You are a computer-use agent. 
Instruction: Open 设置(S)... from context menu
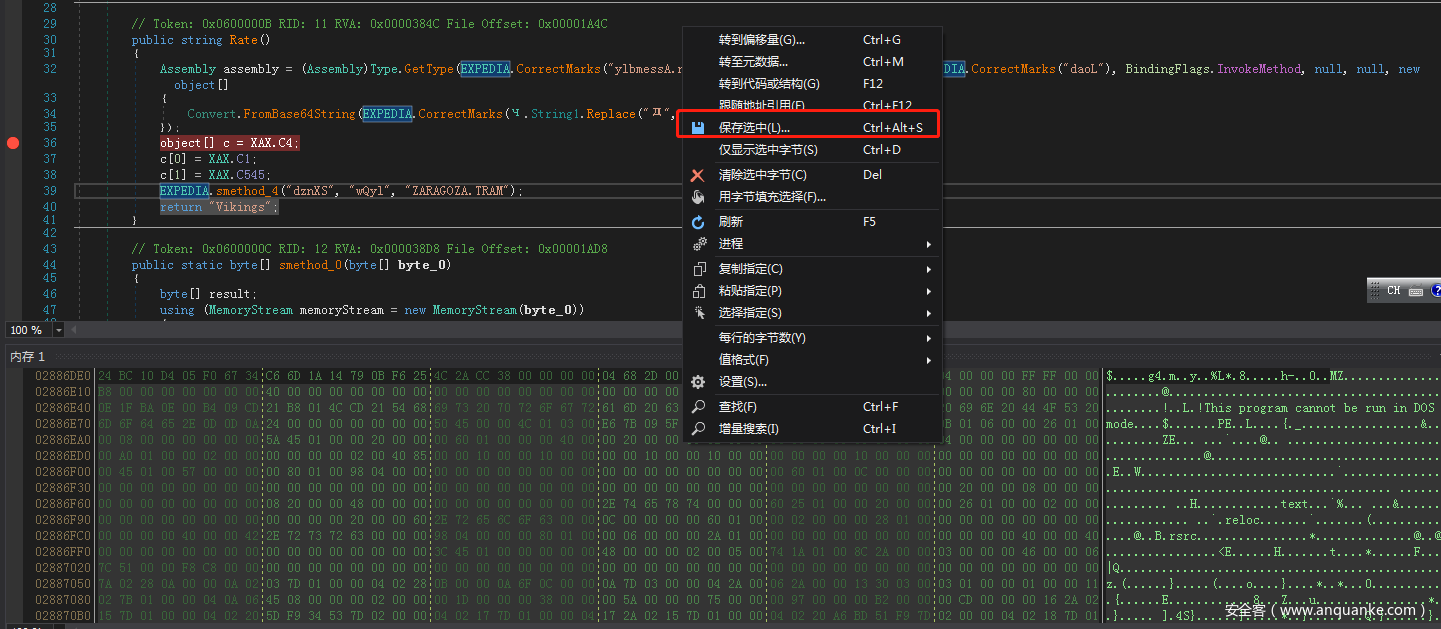(812, 382)
